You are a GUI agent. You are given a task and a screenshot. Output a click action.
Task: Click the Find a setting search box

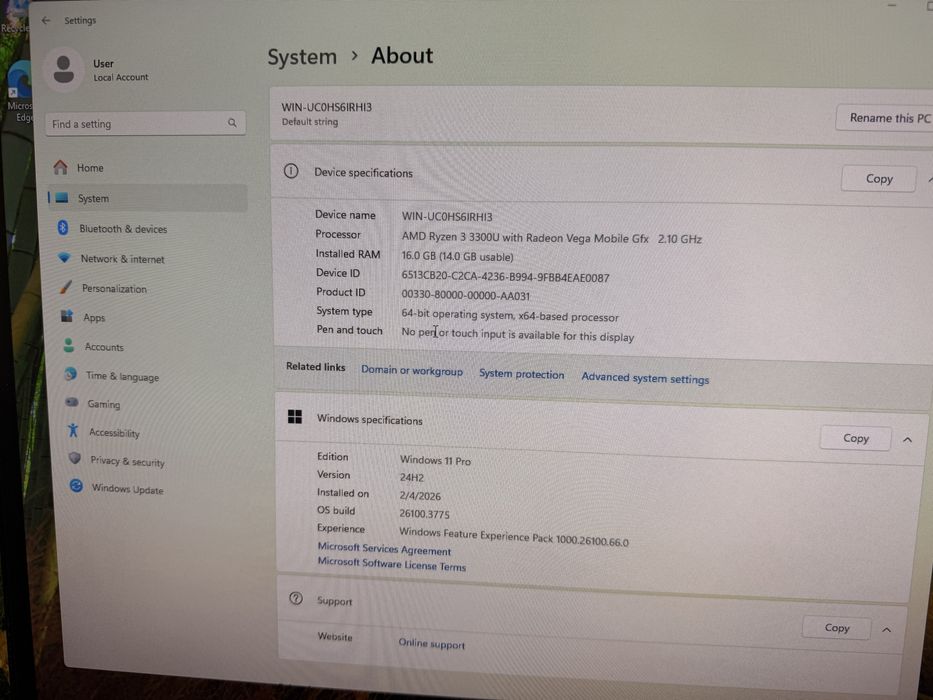[x=145, y=123]
